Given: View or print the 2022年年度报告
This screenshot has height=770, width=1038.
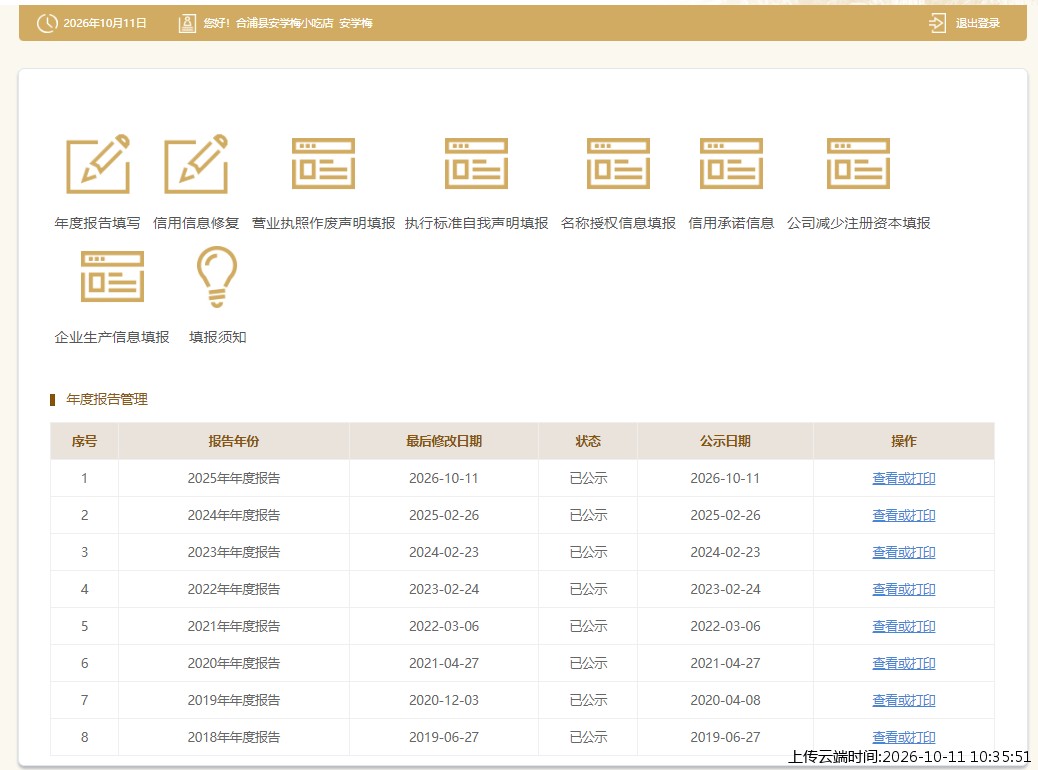Looking at the screenshot, I should tap(904, 589).
